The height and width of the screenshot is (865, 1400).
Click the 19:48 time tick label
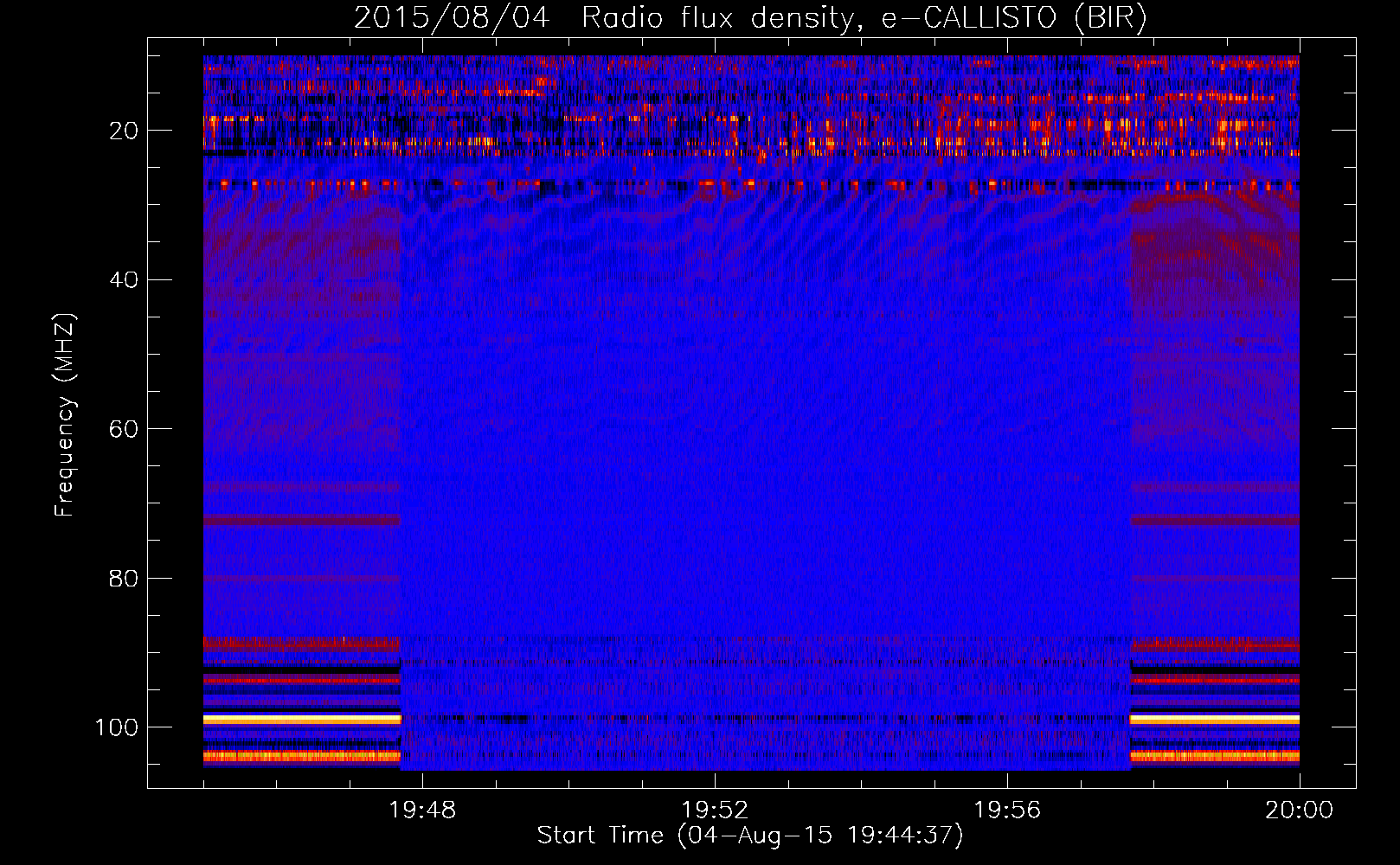click(422, 811)
